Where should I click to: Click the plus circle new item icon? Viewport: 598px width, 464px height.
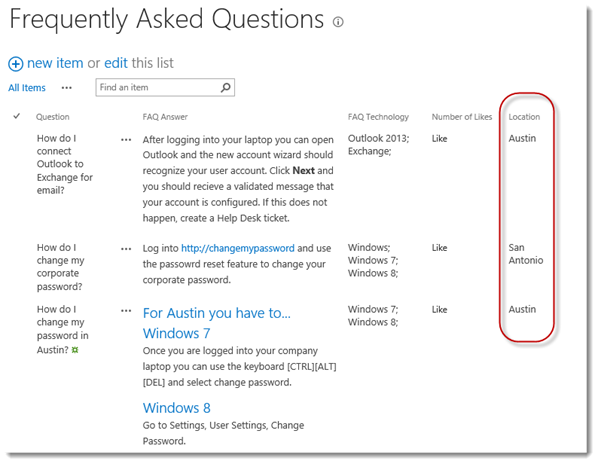click(x=16, y=64)
